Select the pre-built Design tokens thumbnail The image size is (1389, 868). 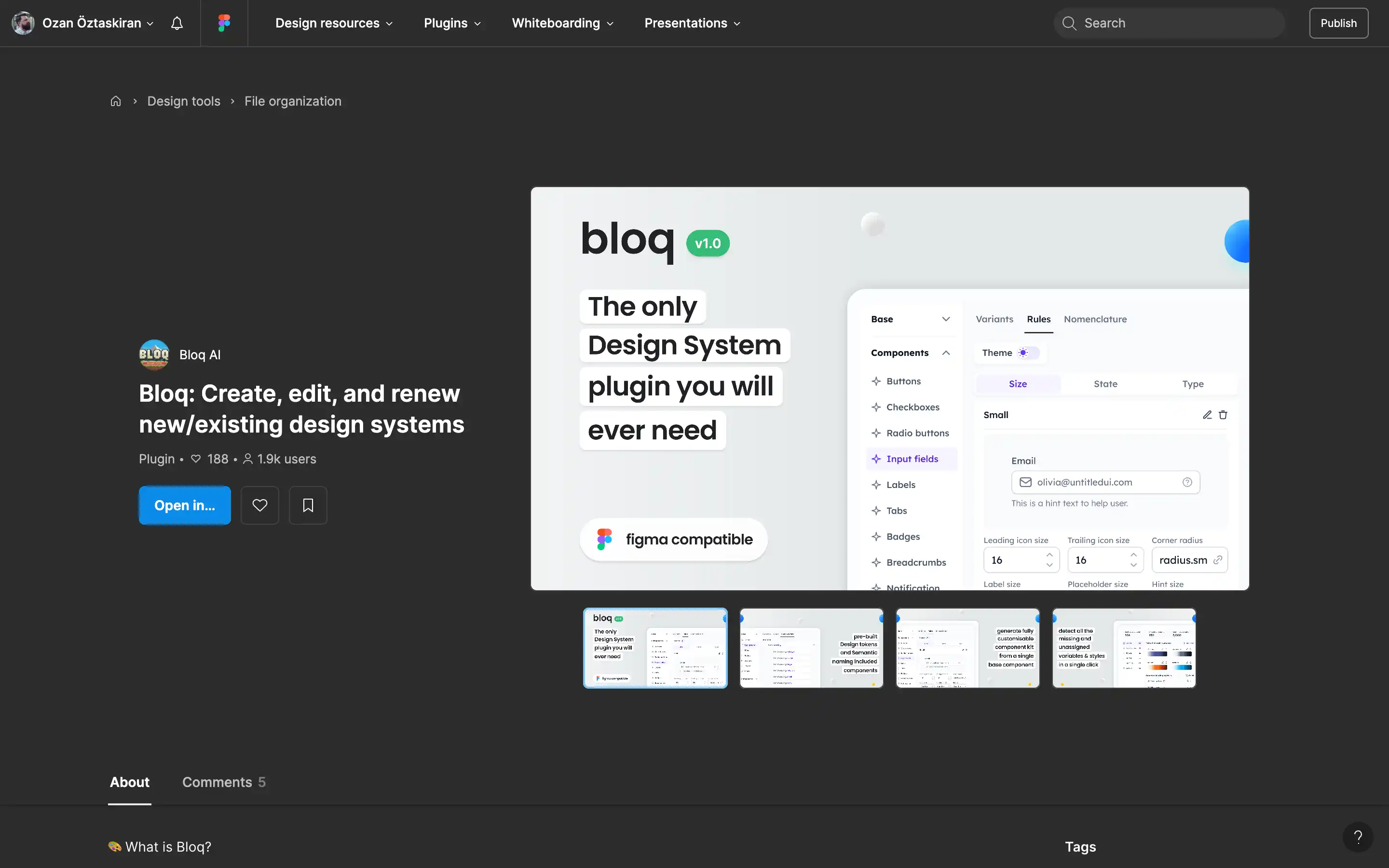[812, 648]
